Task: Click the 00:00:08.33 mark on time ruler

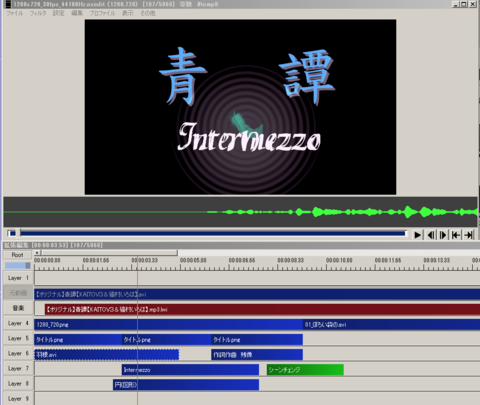Action: pyautogui.click(x=290, y=260)
